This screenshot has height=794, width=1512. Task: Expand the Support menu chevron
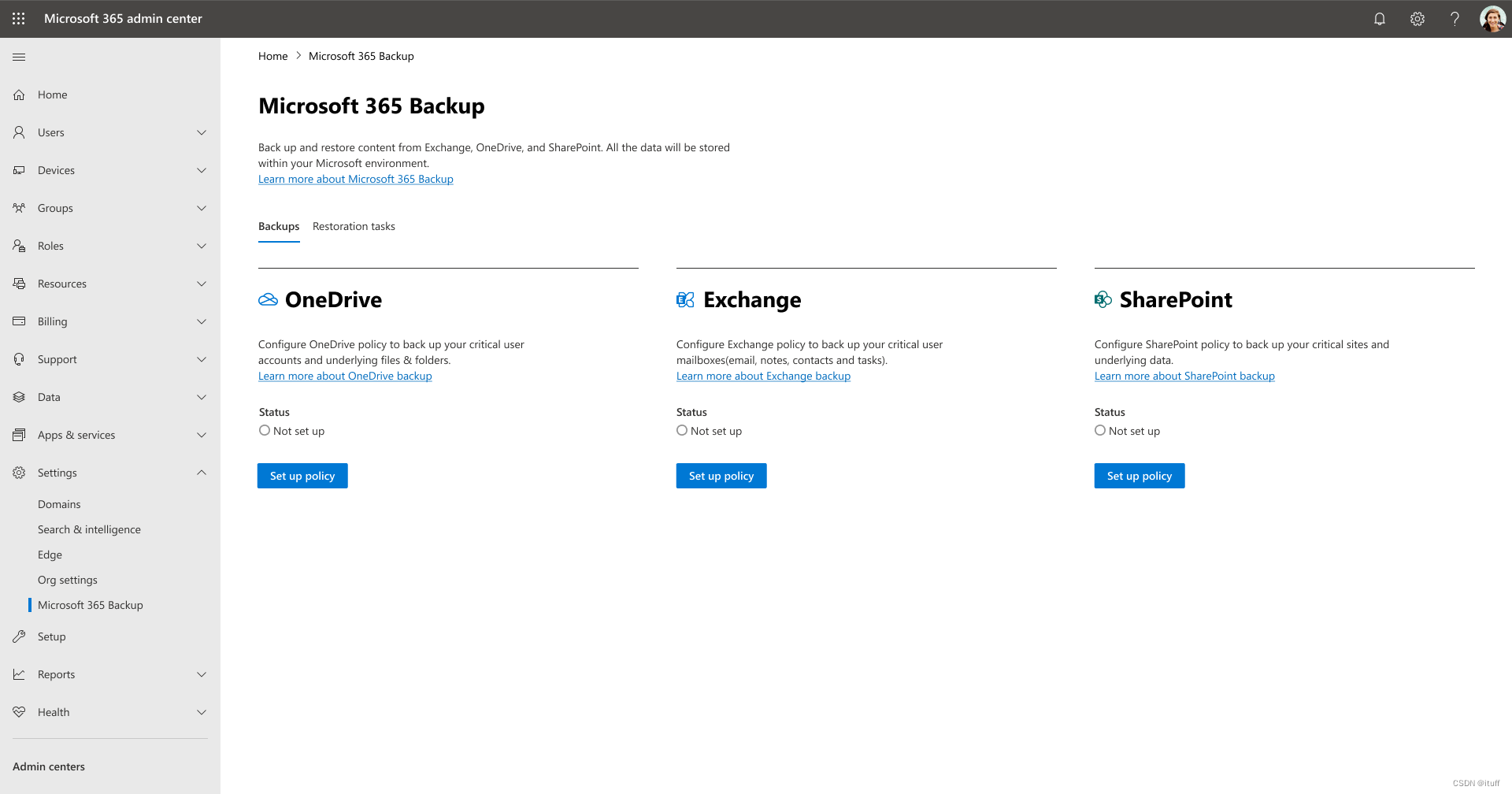[202, 359]
